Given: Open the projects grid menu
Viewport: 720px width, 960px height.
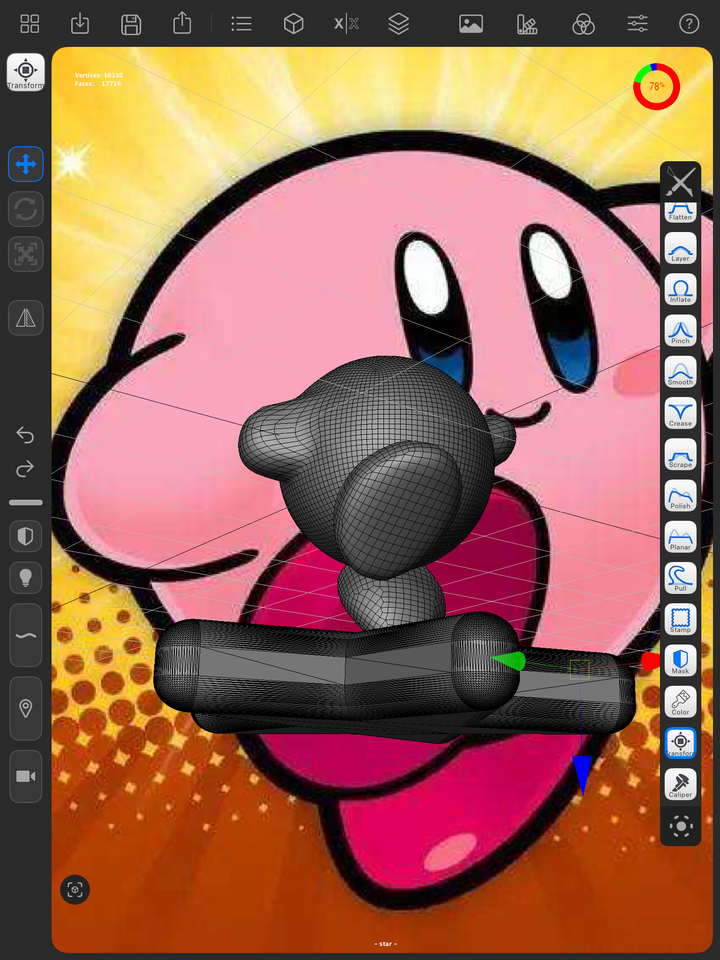Looking at the screenshot, I should (29, 24).
